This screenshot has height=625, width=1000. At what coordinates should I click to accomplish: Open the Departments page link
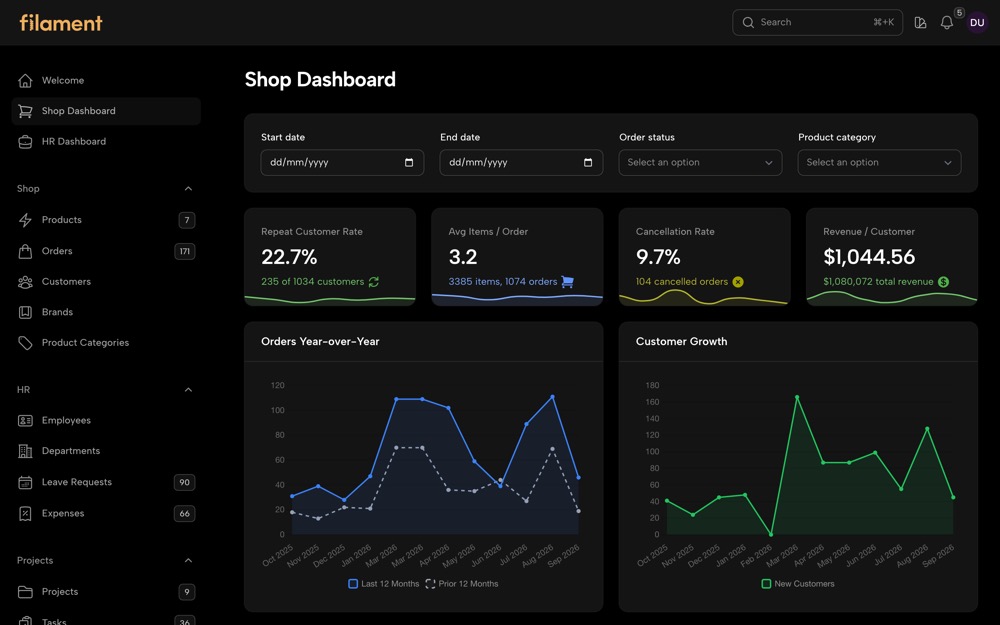click(106, 451)
